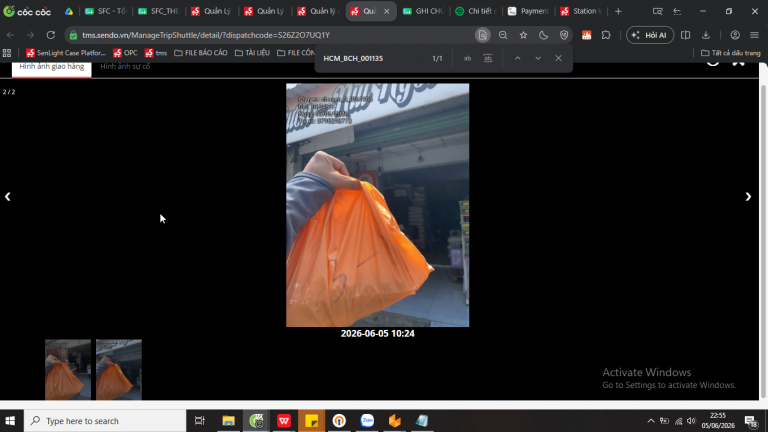Select the Hình ảnh sự cố tab
768x432 pixels.
tap(125, 67)
